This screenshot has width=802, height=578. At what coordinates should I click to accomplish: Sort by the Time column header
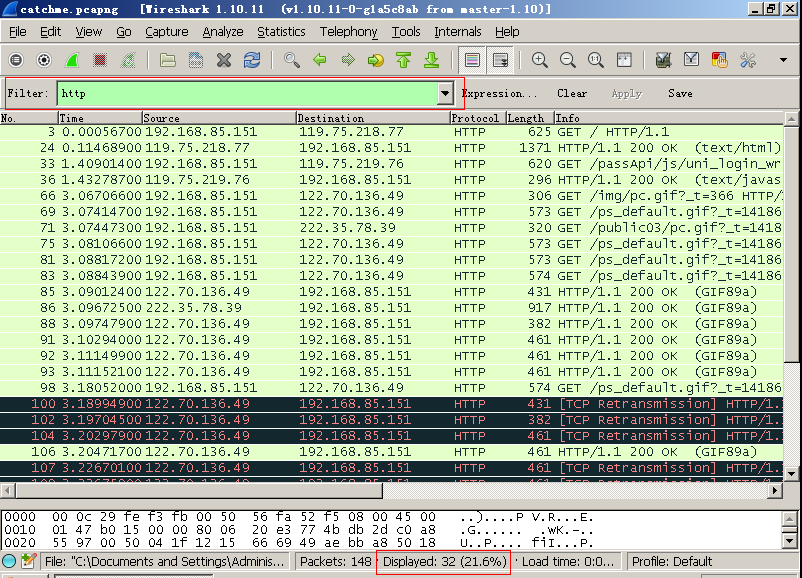100,118
